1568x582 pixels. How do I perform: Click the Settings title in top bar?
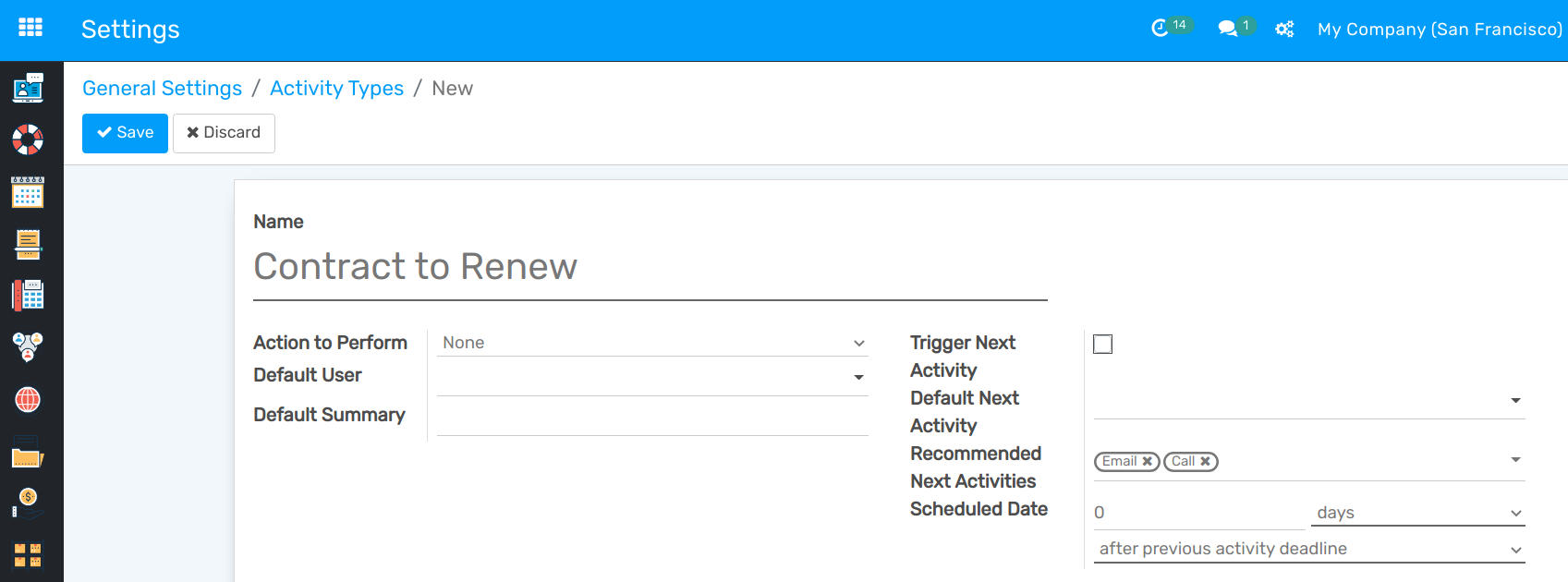pos(130,30)
